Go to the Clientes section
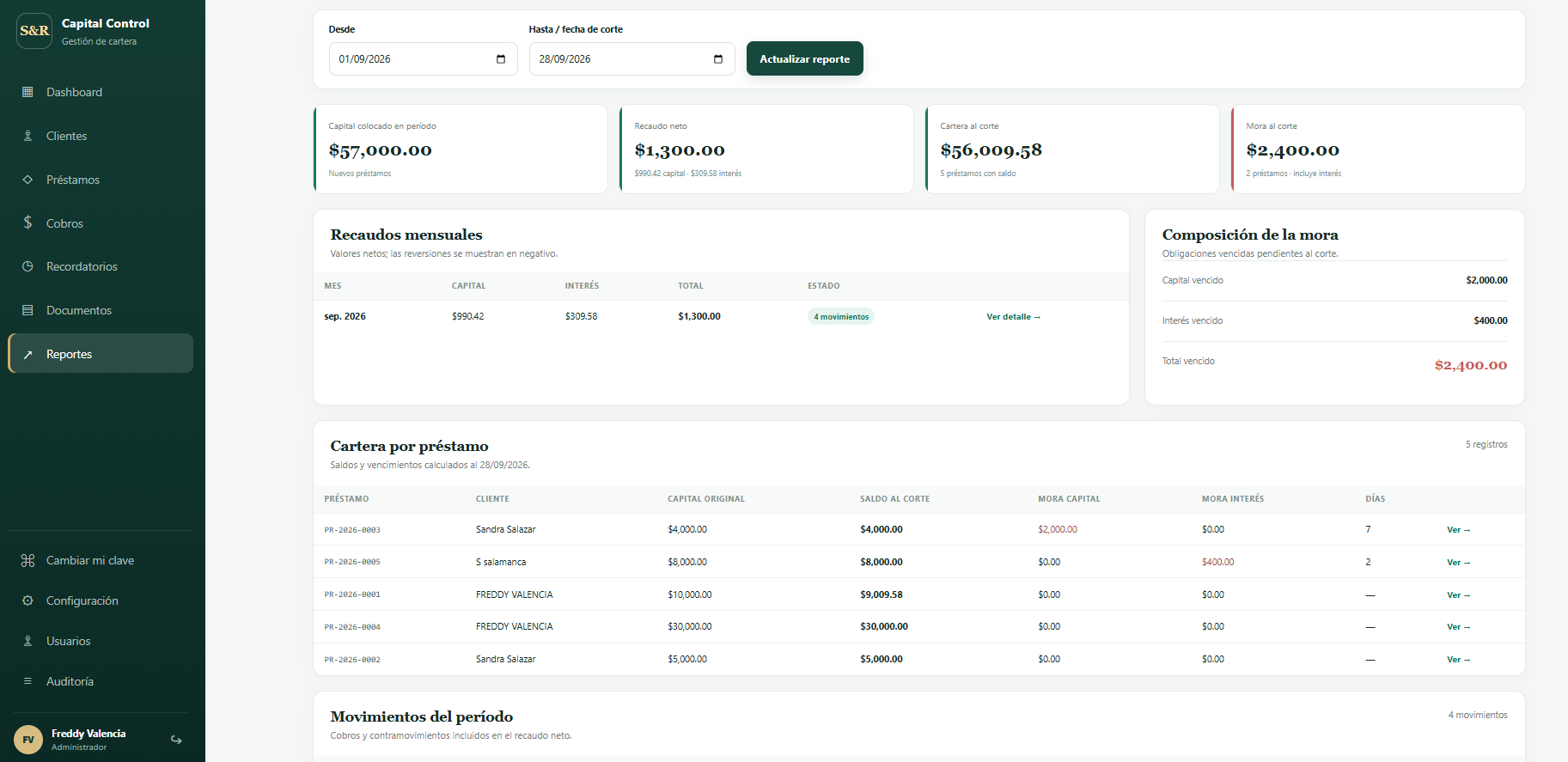The width and height of the screenshot is (1568, 762). point(101,136)
